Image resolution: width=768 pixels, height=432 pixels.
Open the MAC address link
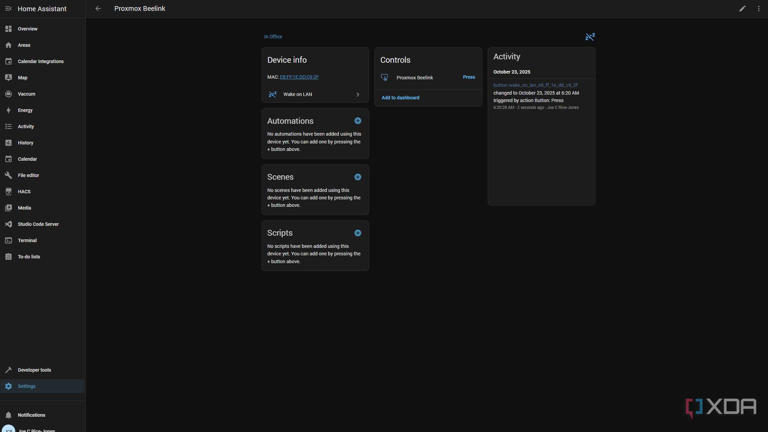point(299,77)
